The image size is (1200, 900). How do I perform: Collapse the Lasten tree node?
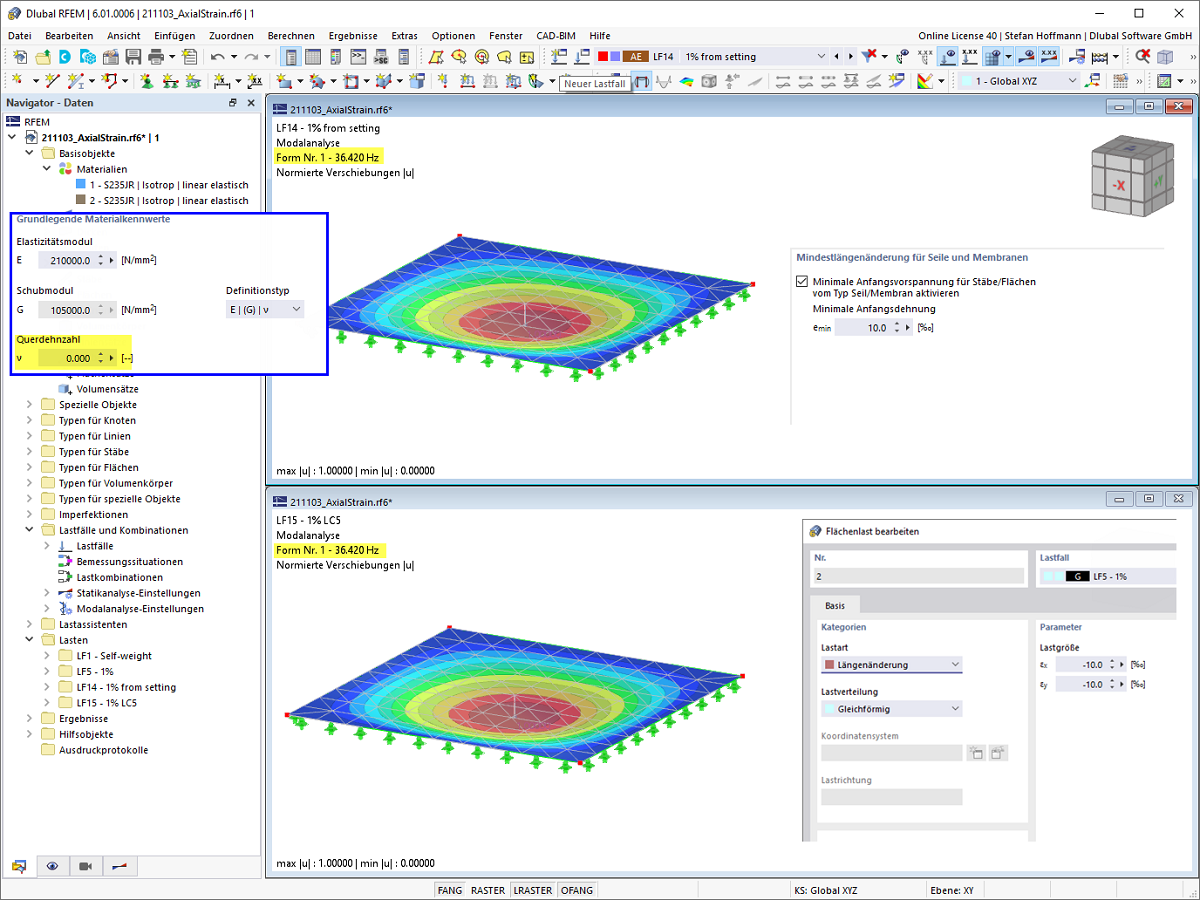tap(30, 640)
